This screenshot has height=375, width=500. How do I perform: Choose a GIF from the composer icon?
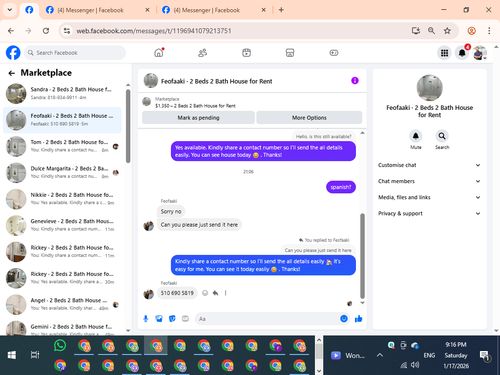(185, 319)
